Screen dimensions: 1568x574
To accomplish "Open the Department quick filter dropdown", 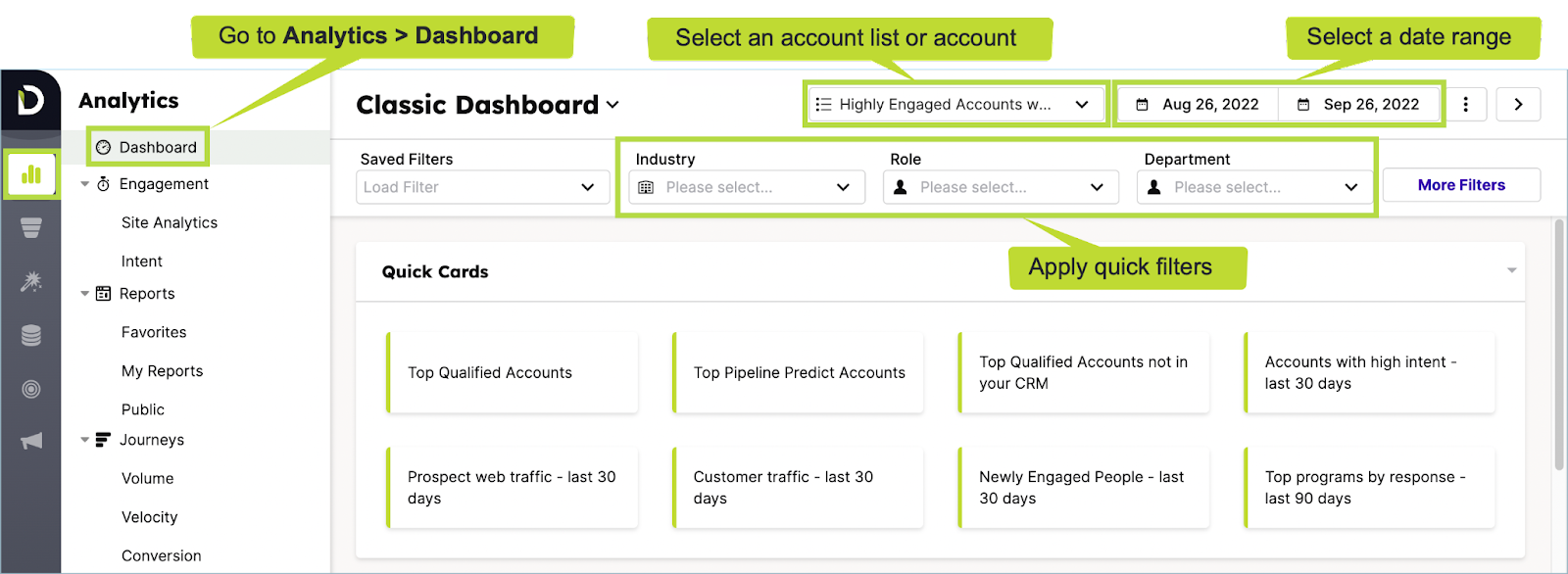I will point(1252,186).
